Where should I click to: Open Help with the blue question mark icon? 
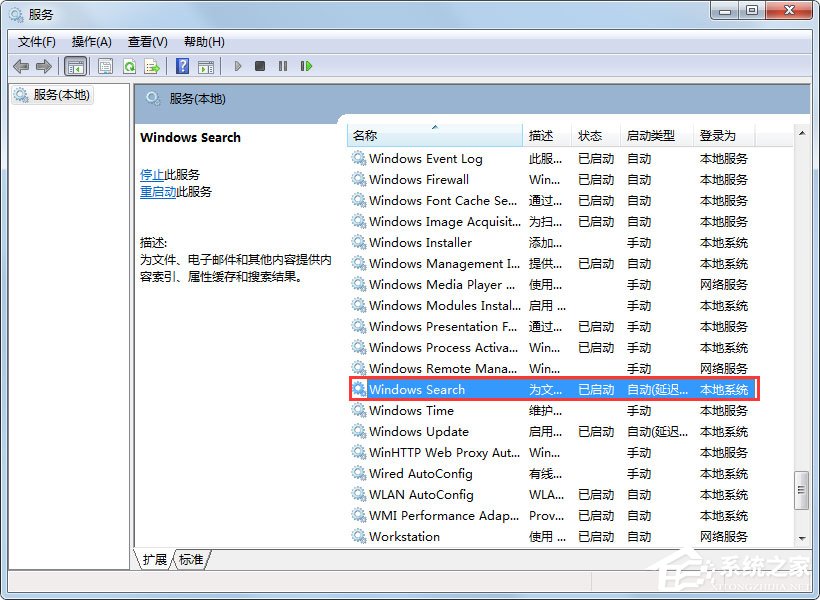pos(183,66)
